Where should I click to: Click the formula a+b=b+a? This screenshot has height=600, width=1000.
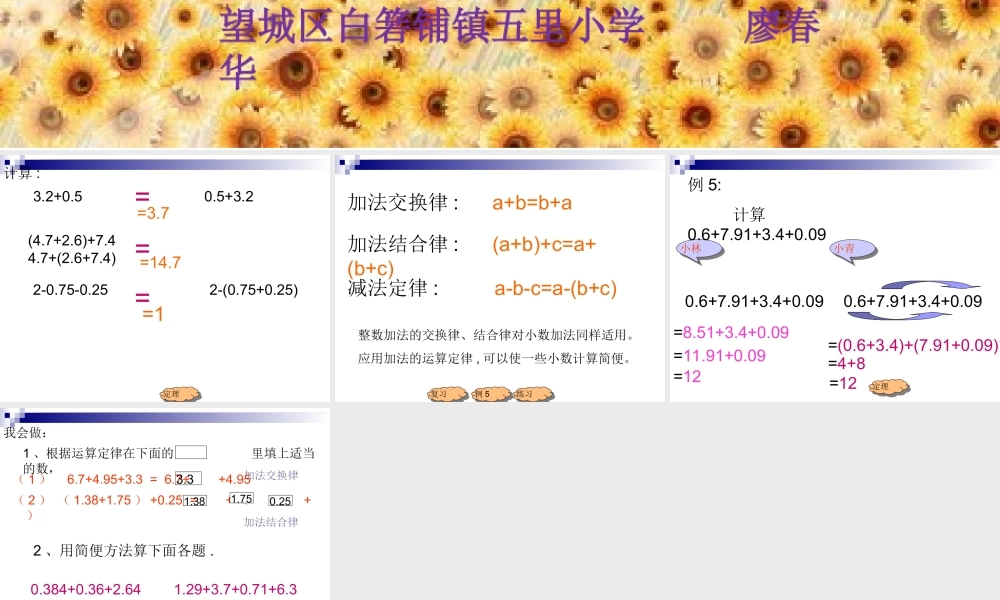532,203
